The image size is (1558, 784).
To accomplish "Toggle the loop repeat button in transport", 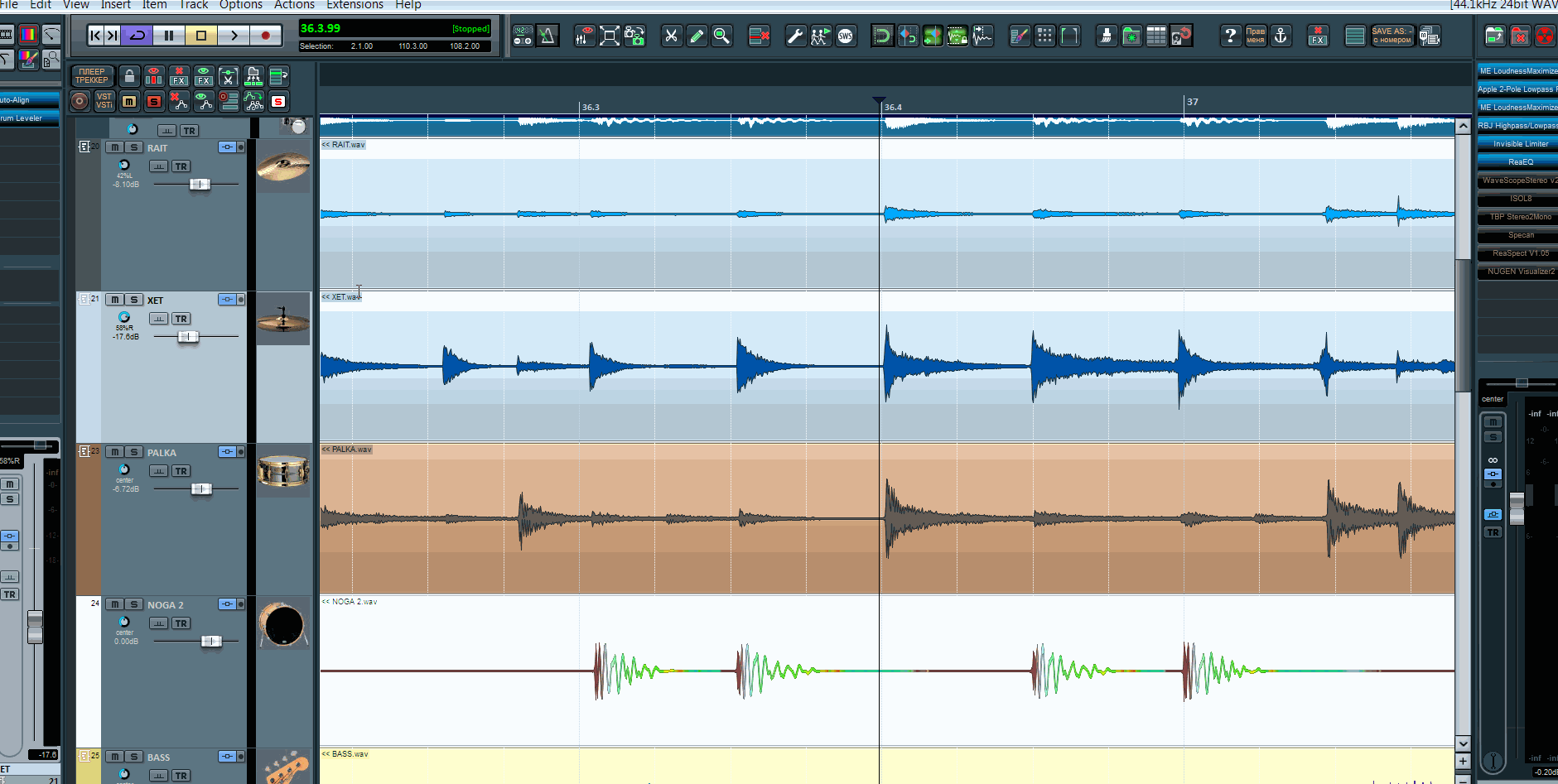I will (x=137, y=35).
